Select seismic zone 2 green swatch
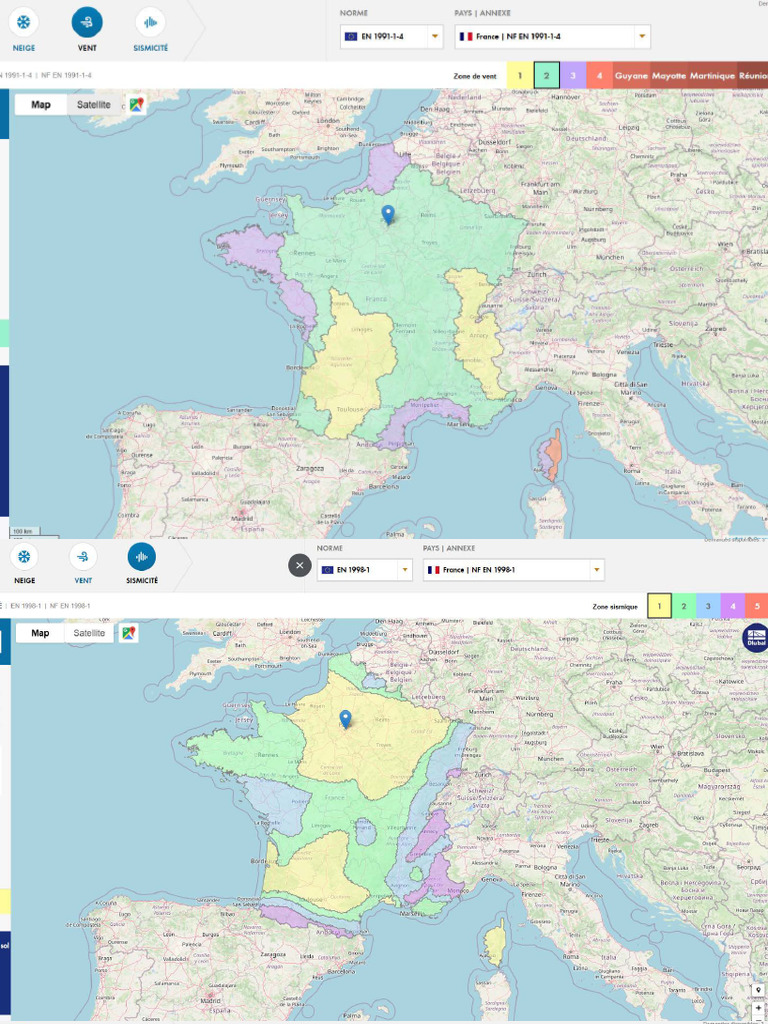 (x=684, y=607)
